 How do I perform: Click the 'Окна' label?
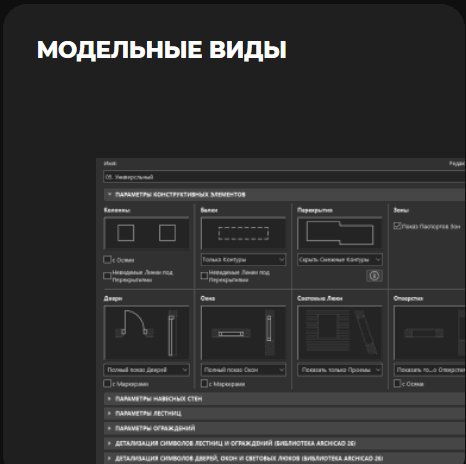208,298
